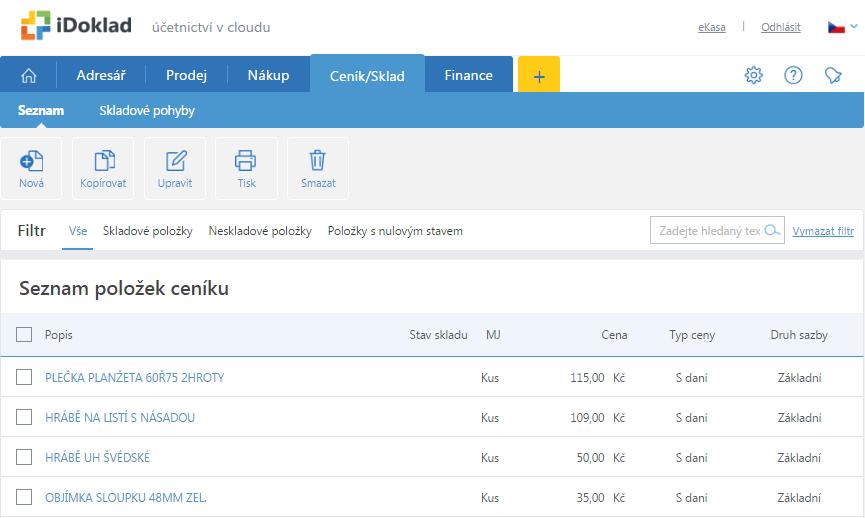Open settings gear icon
Screen dimensions: 865x518
[x=754, y=75]
